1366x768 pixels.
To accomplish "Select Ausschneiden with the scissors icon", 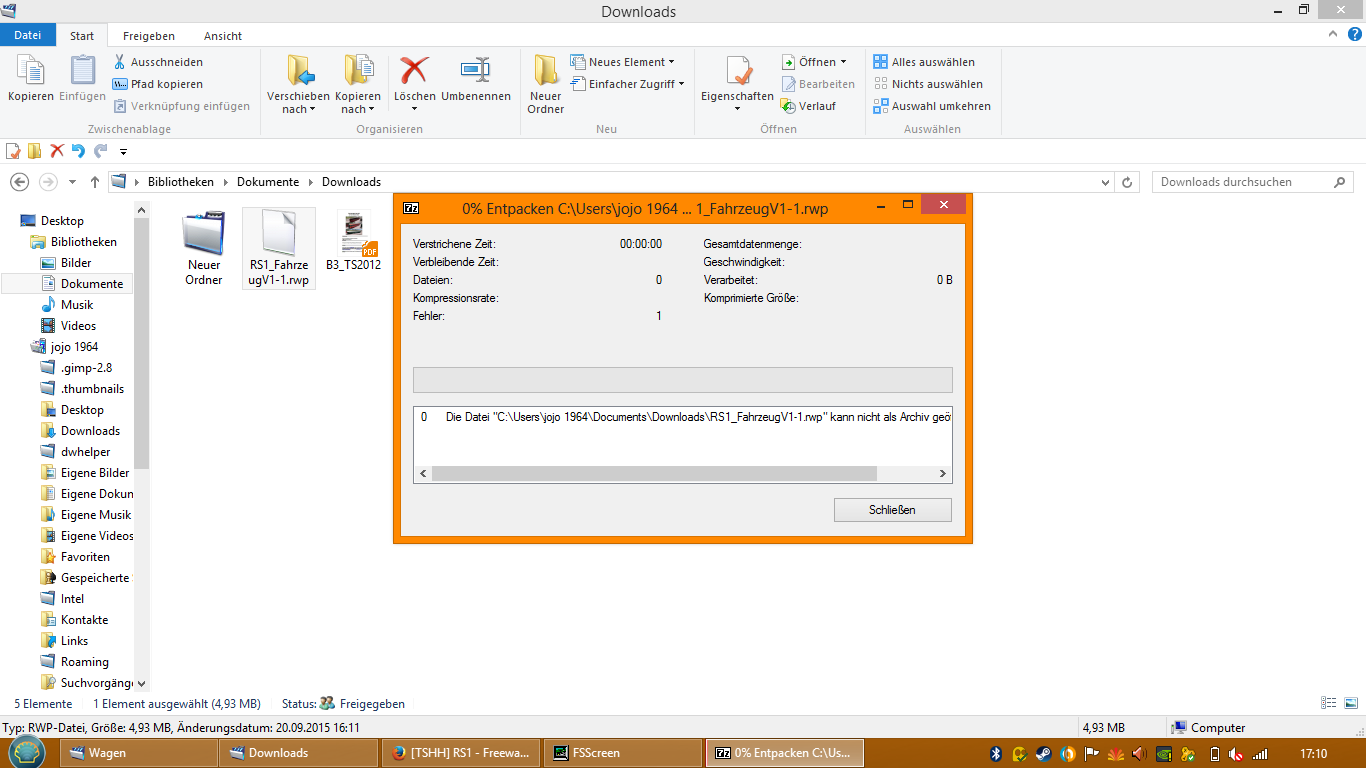I will (x=158, y=62).
